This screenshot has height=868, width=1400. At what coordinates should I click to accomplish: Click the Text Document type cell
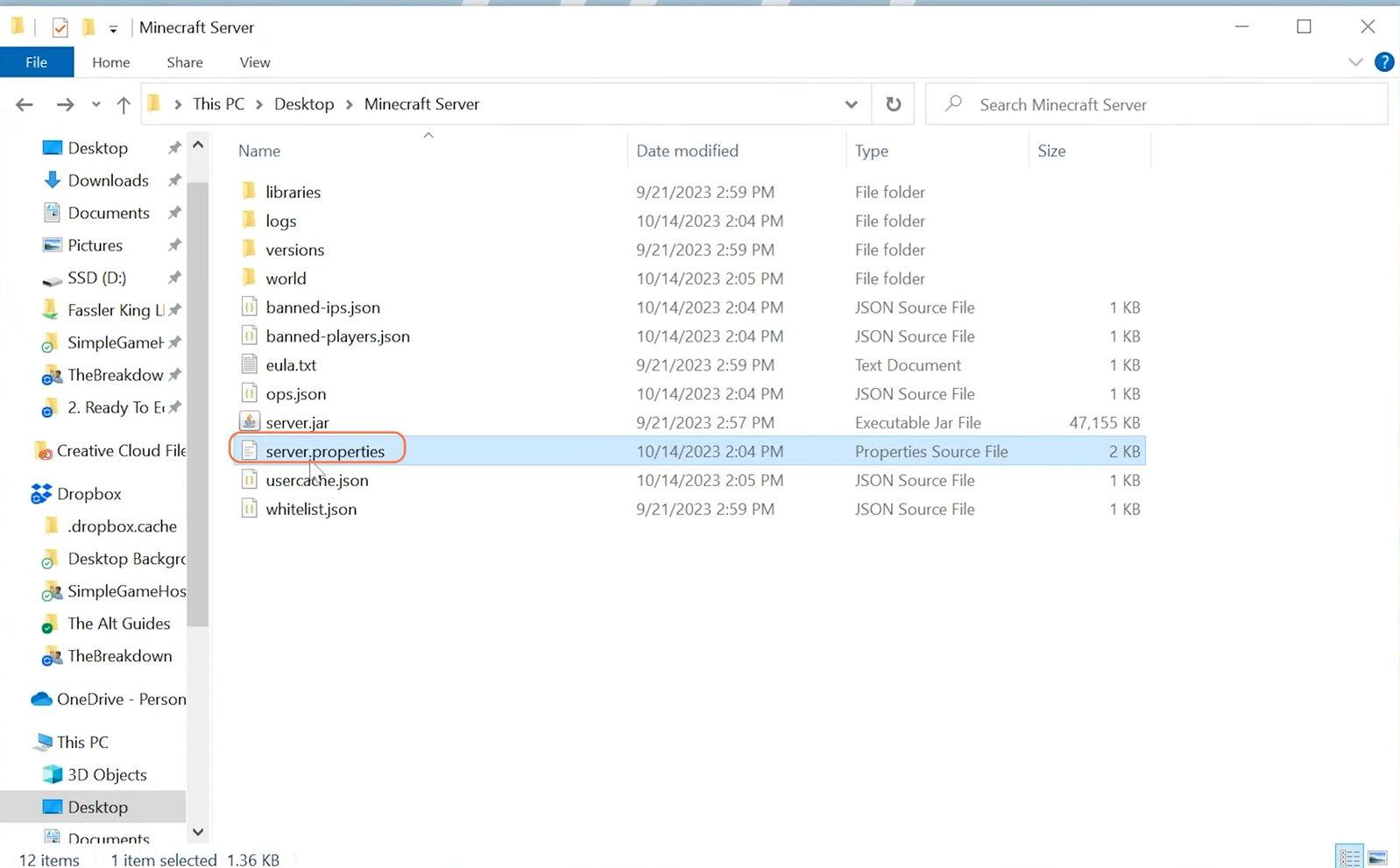(908, 364)
